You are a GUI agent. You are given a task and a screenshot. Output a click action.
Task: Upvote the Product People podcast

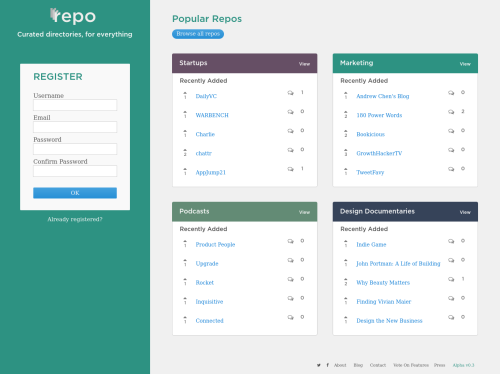tap(185, 241)
